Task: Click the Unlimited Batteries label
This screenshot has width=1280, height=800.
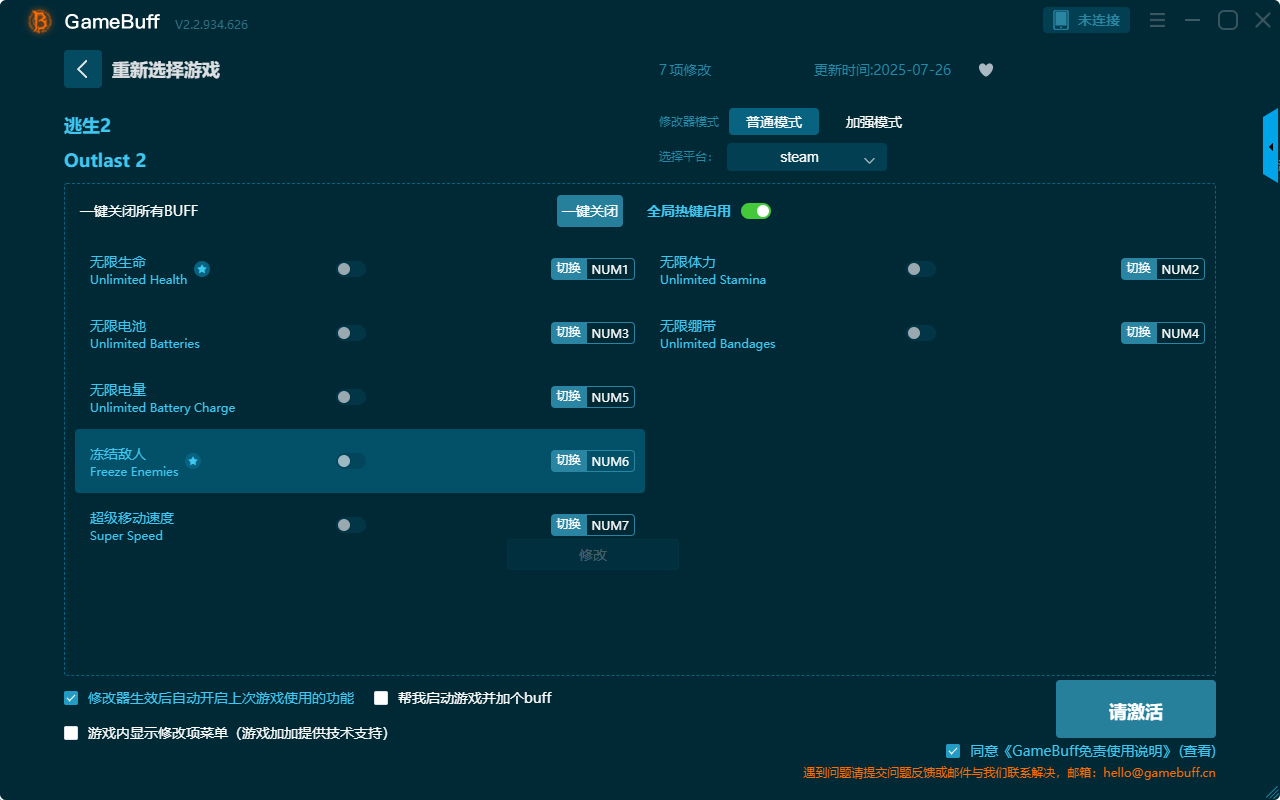Action: (x=145, y=344)
